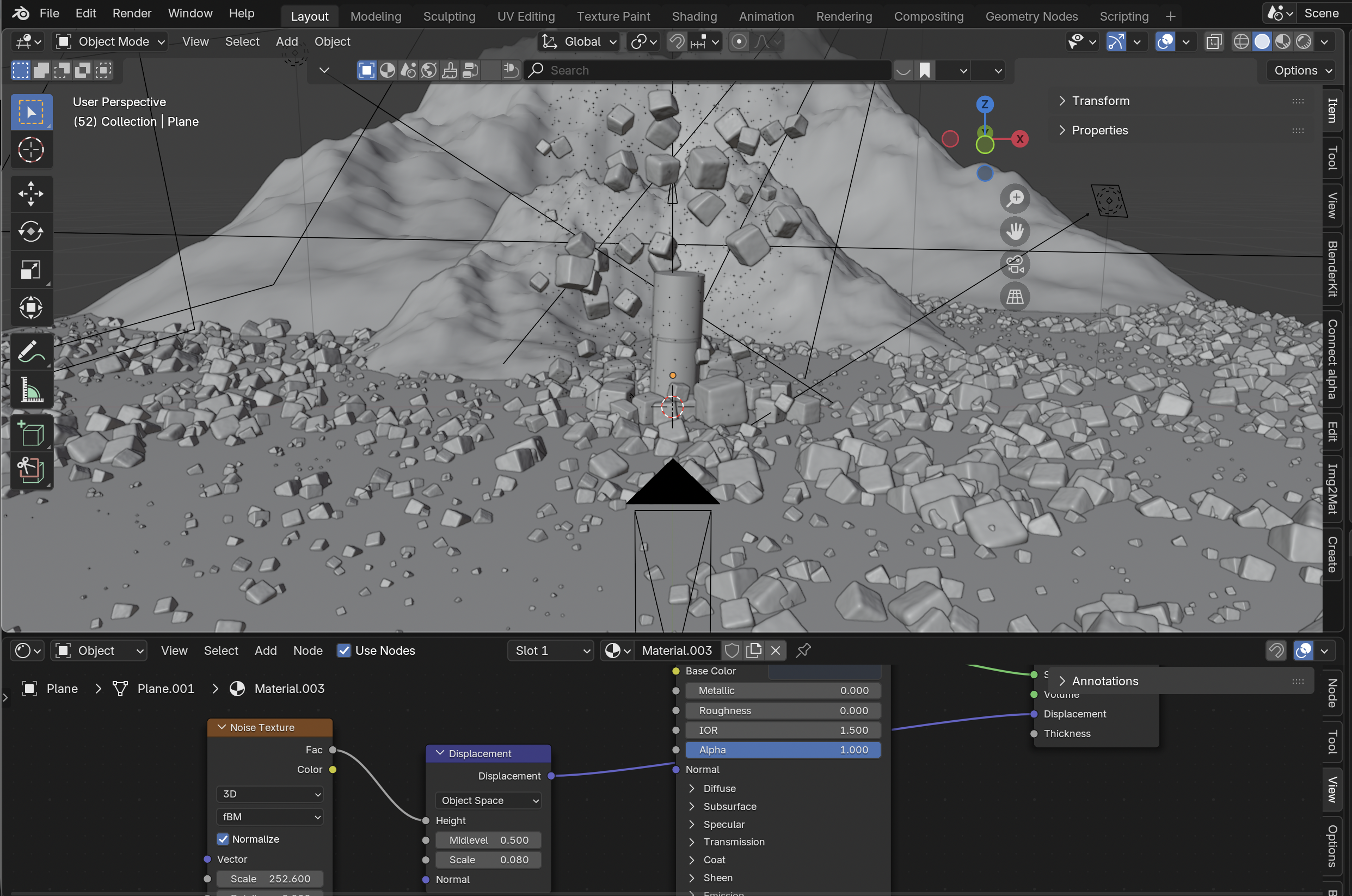Click the pan hand viewport icon

coord(1015,231)
